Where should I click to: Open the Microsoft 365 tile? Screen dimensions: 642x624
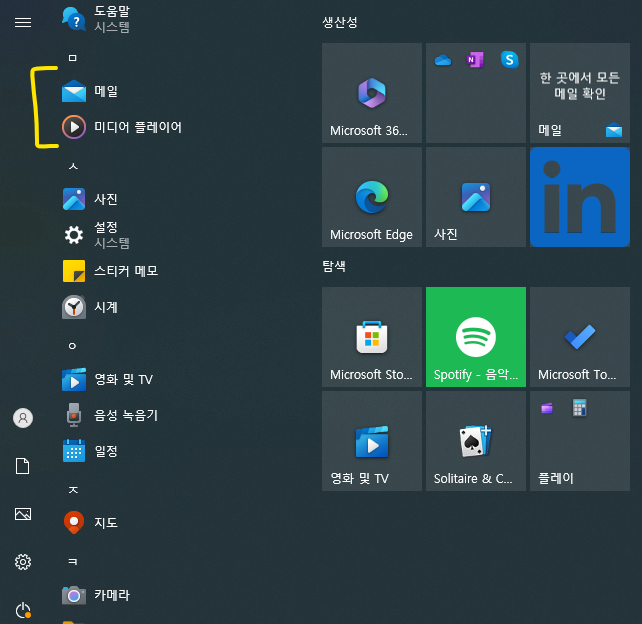click(372, 93)
